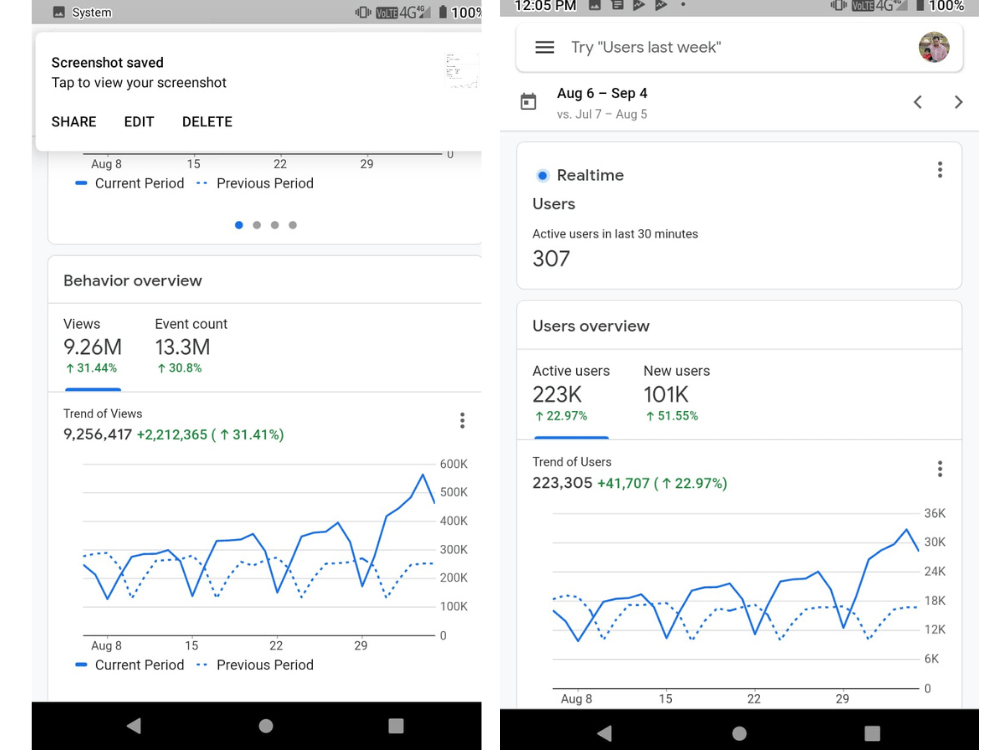Open Realtime card three-dot menu

click(x=939, y=170)
